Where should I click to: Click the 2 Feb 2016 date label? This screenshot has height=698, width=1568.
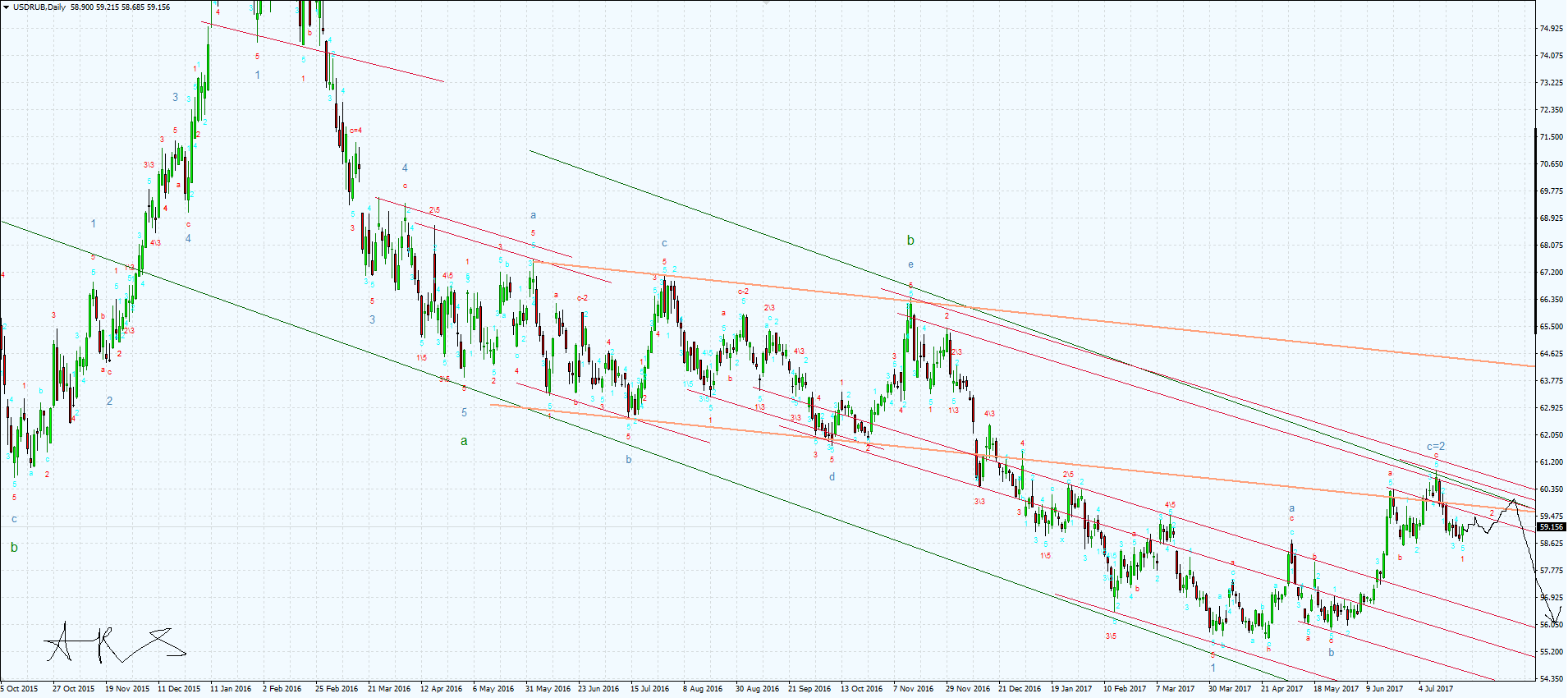[282, 689]
